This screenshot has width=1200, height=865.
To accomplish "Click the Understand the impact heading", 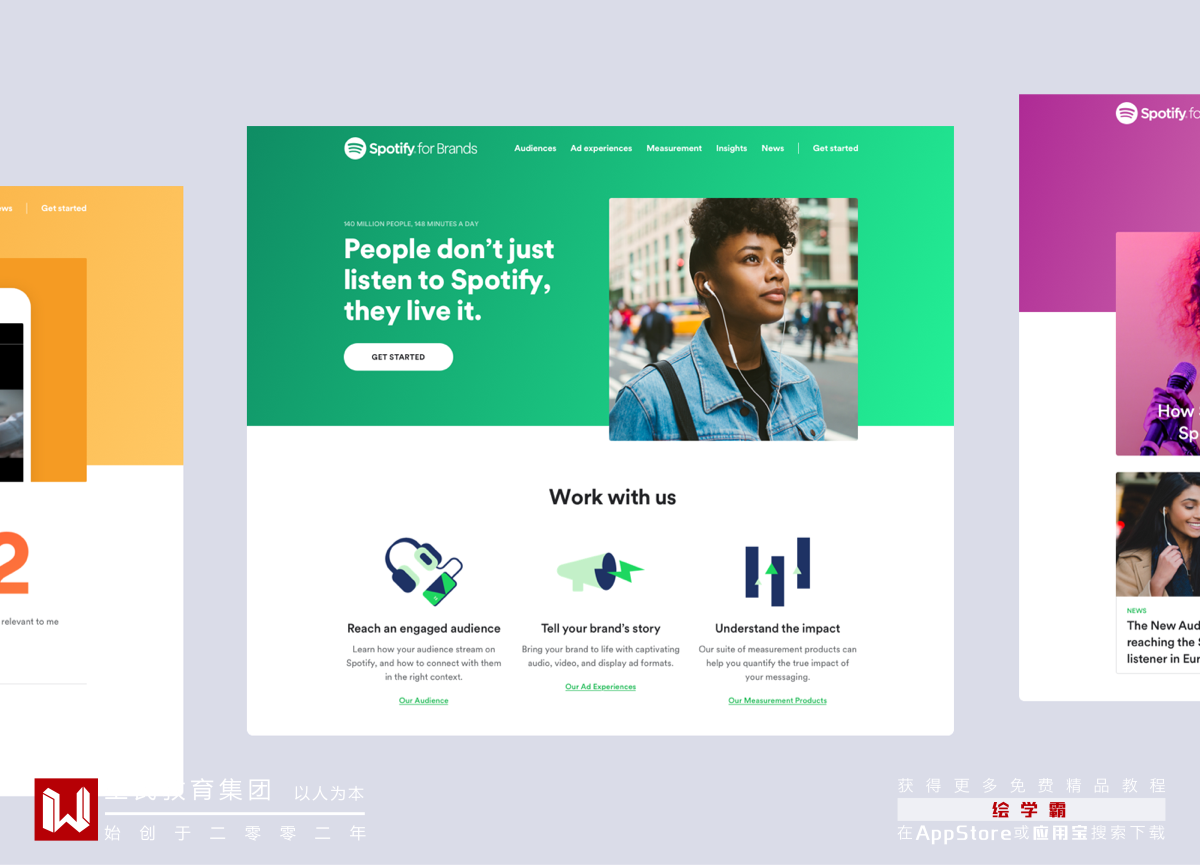I will [777, 629].
